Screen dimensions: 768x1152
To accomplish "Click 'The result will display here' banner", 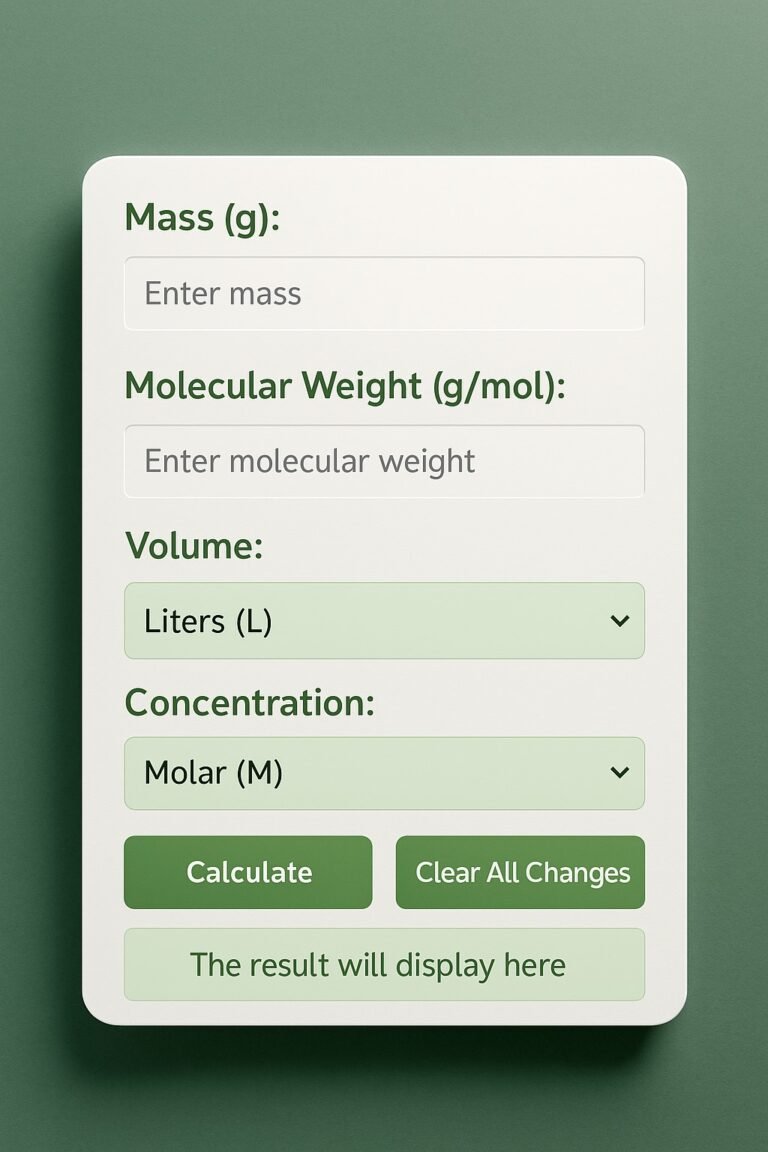I will [x=384, y=964].
